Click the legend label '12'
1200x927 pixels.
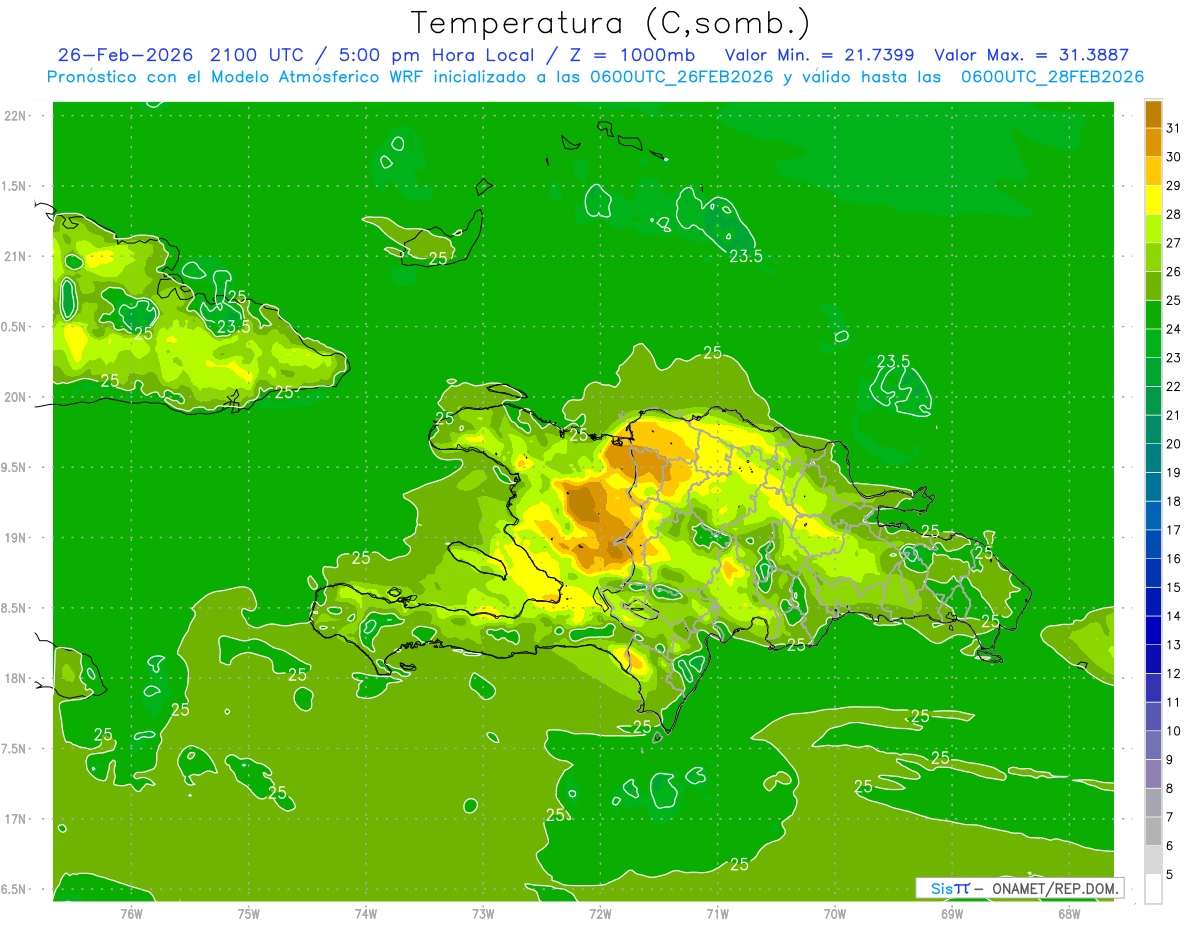[1174, 673]
